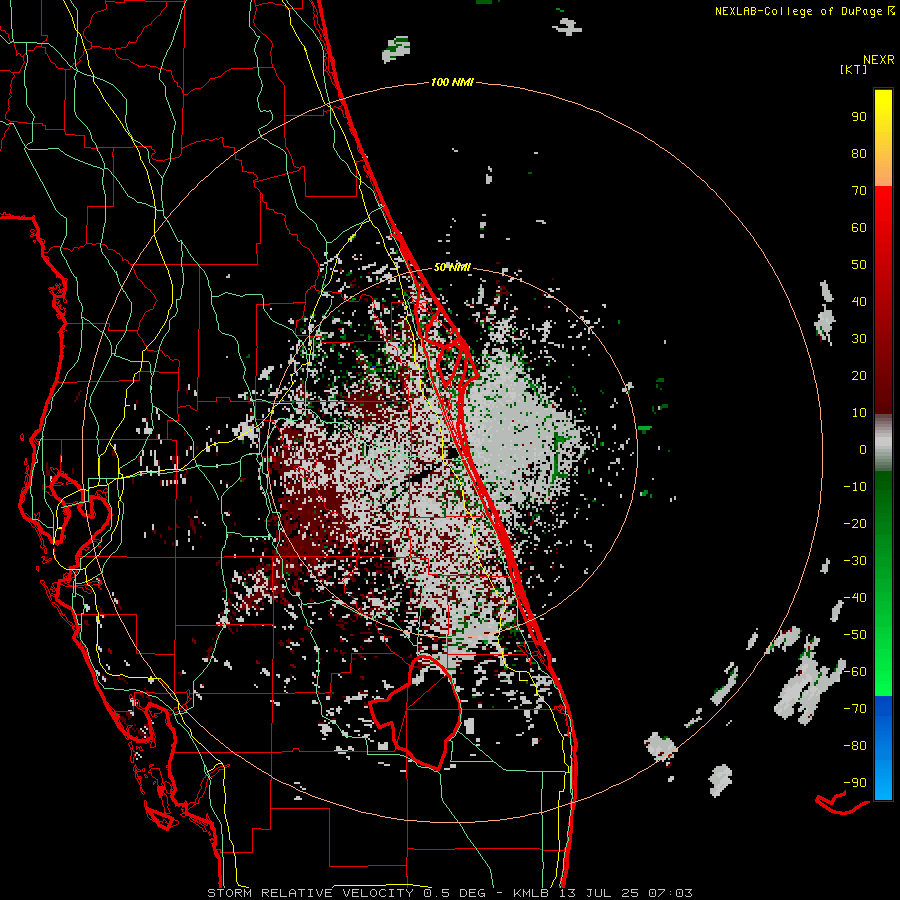
Task: Click the -60 value on the velocity scale
Action: point(855,672)
